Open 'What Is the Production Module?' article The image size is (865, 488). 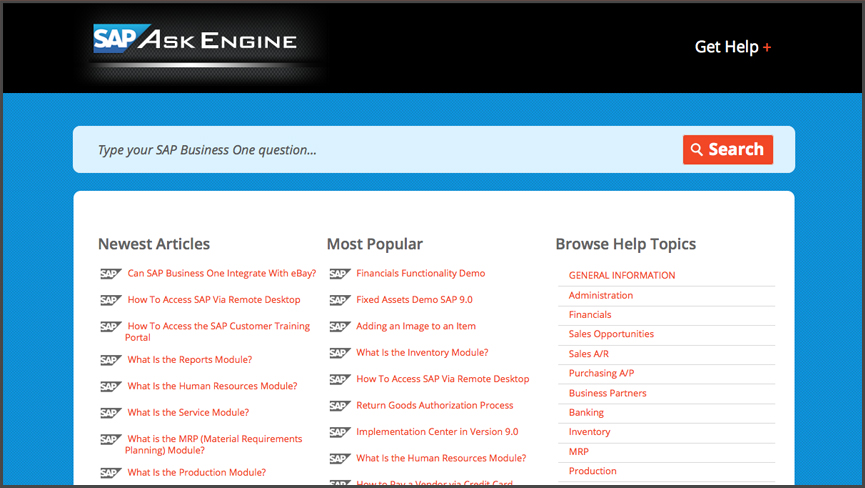[196, 473]
